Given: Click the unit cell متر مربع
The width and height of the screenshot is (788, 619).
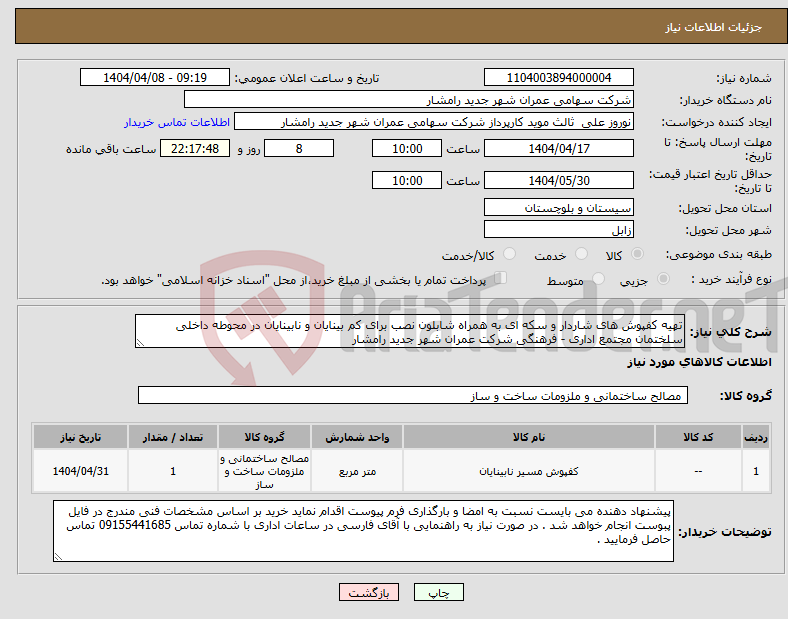Looking at the screenshot, I should (x=357, y=471).
